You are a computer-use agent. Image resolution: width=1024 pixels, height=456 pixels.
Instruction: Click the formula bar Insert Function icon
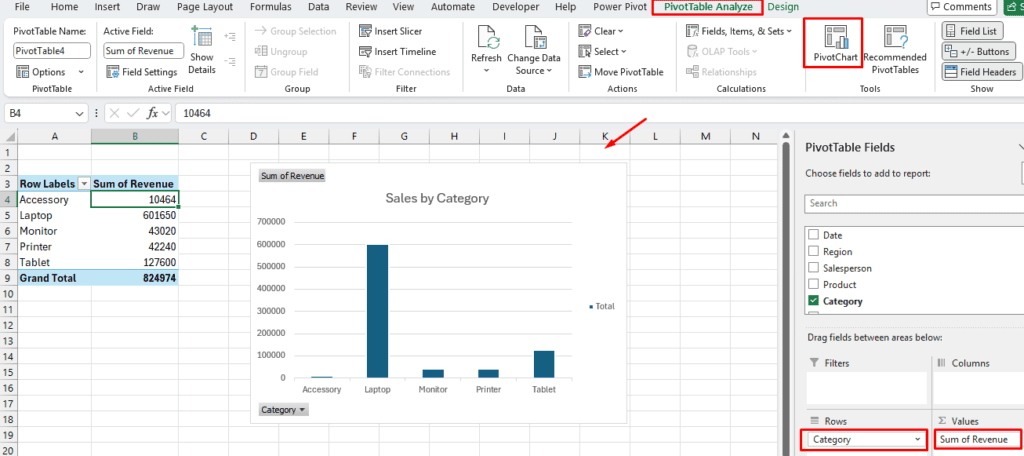click(152, 113)
